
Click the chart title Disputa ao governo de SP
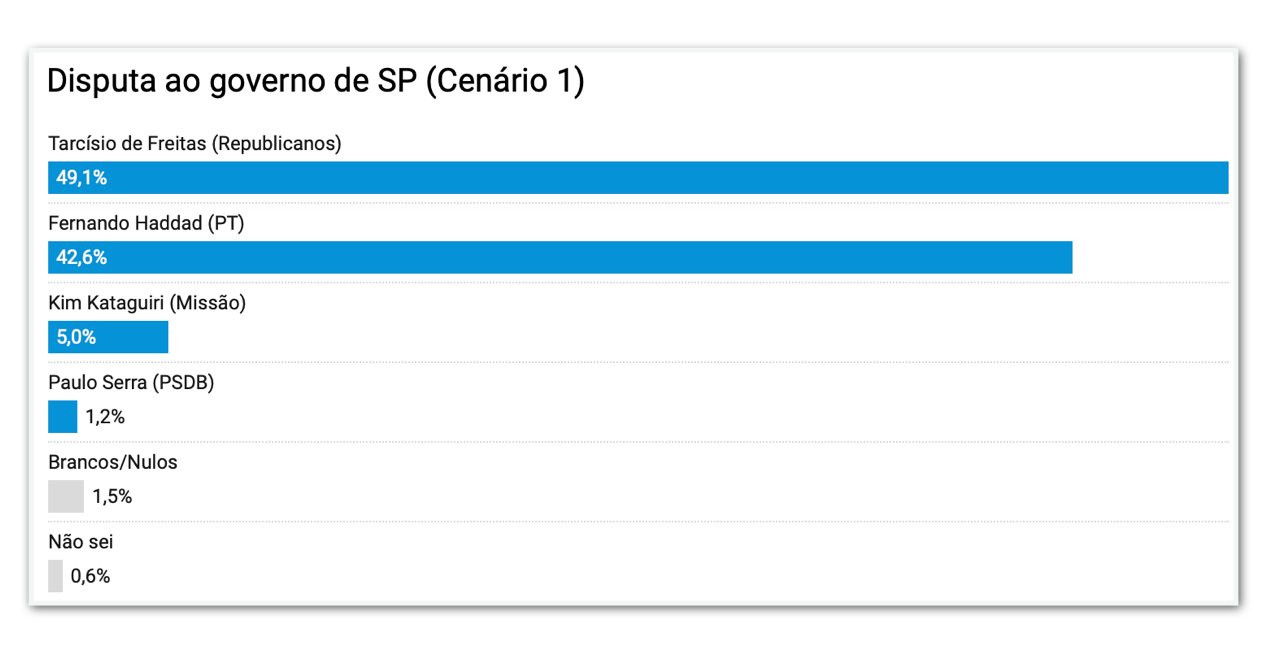(315, 82)
